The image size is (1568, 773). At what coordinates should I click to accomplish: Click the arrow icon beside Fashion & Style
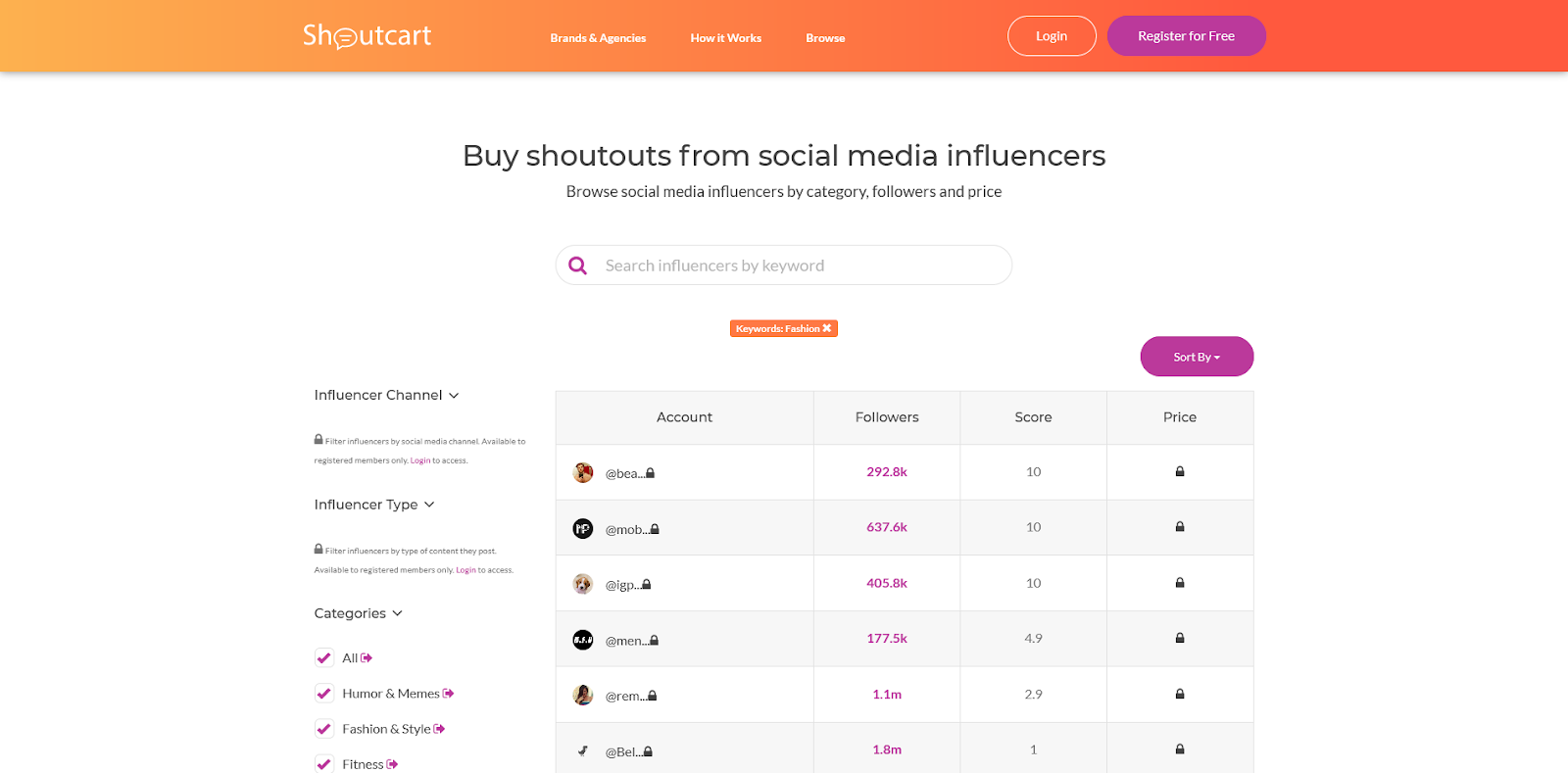click(x=439, y=729)
